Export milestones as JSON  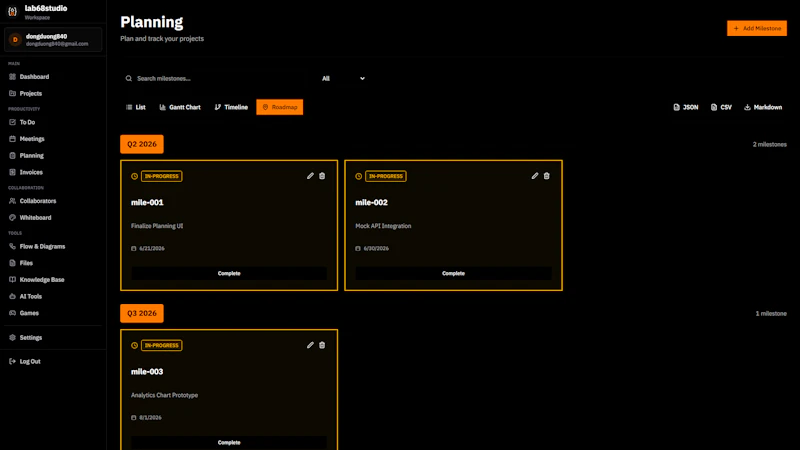pos(686,107)
